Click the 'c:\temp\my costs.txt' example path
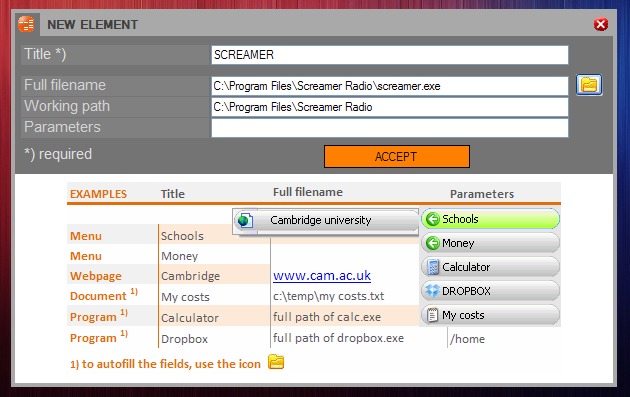Screen dimensions: 630x397 (x=328, y=296)
